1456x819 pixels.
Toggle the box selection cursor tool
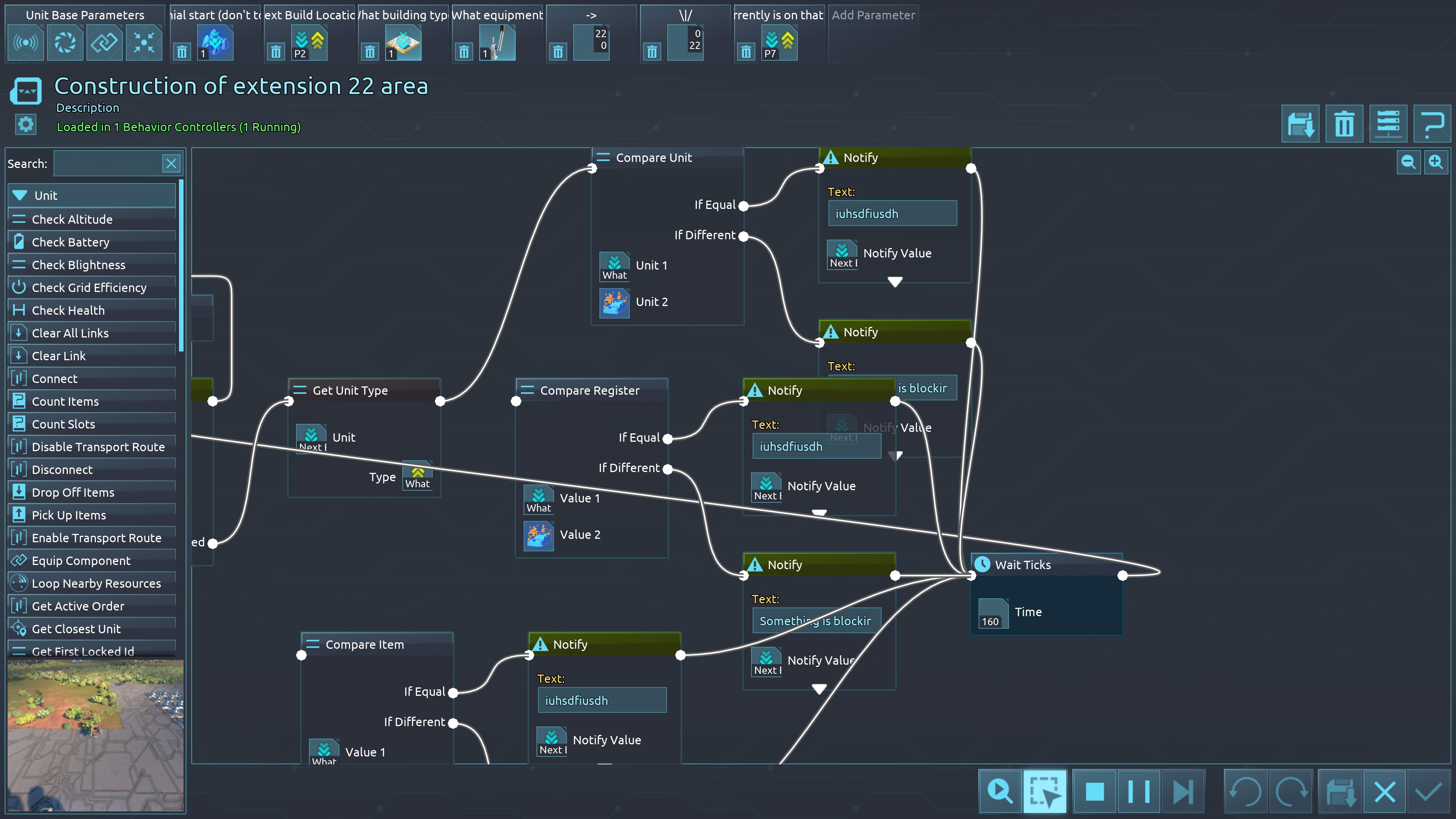[1045, 791]
